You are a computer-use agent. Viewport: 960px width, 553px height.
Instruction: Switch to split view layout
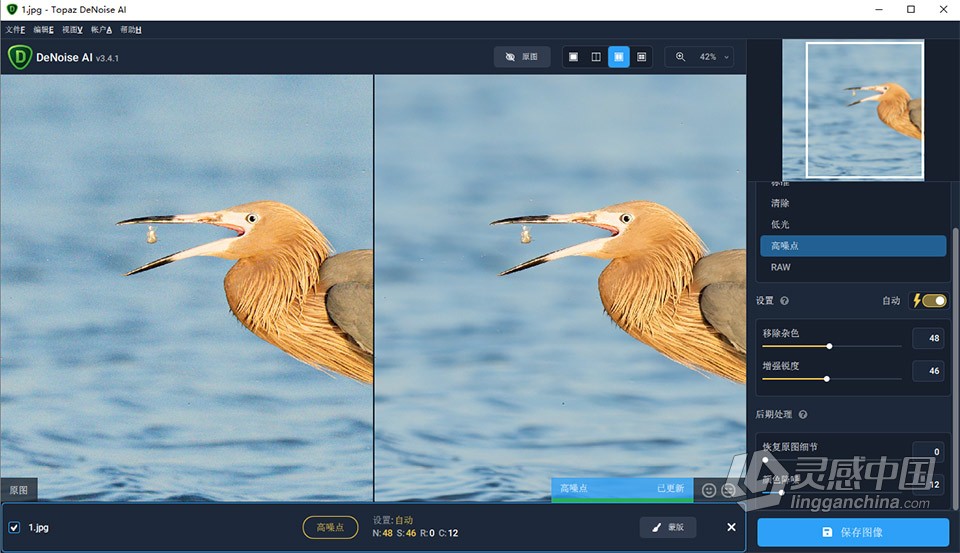click(596, 57)
